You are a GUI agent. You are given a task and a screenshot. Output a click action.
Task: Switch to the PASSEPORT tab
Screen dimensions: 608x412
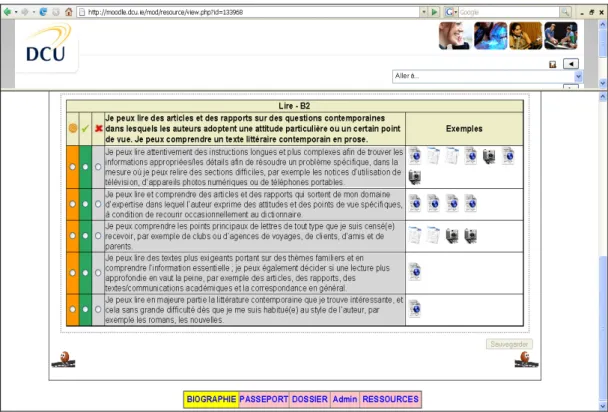(x=264, y=399)
